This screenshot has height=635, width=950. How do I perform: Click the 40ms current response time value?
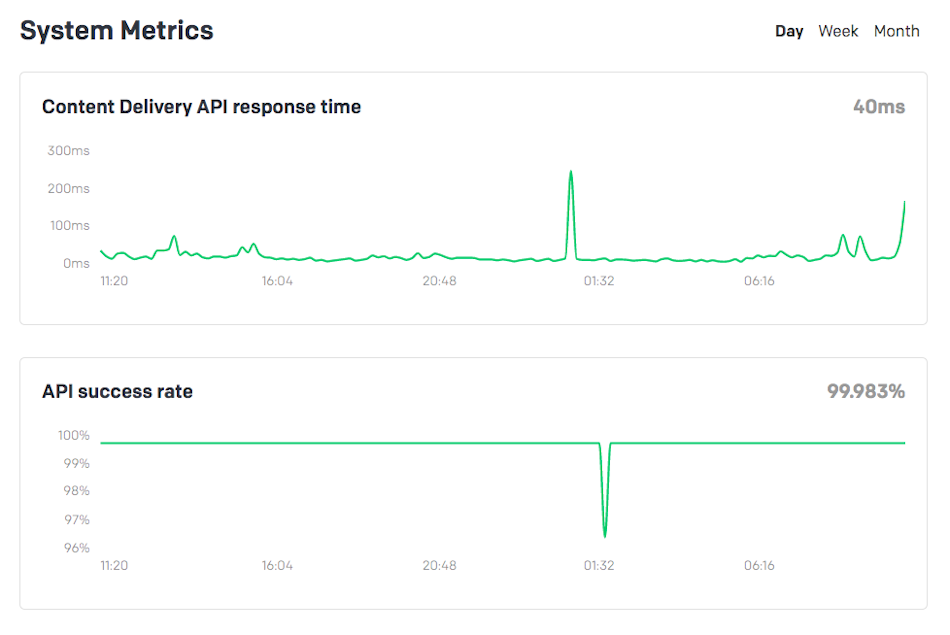(879, 107)
